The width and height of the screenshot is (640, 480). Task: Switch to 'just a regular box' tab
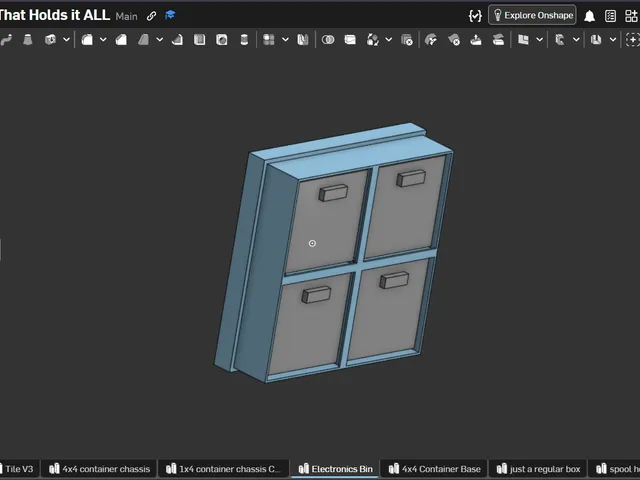coord(538,469)
